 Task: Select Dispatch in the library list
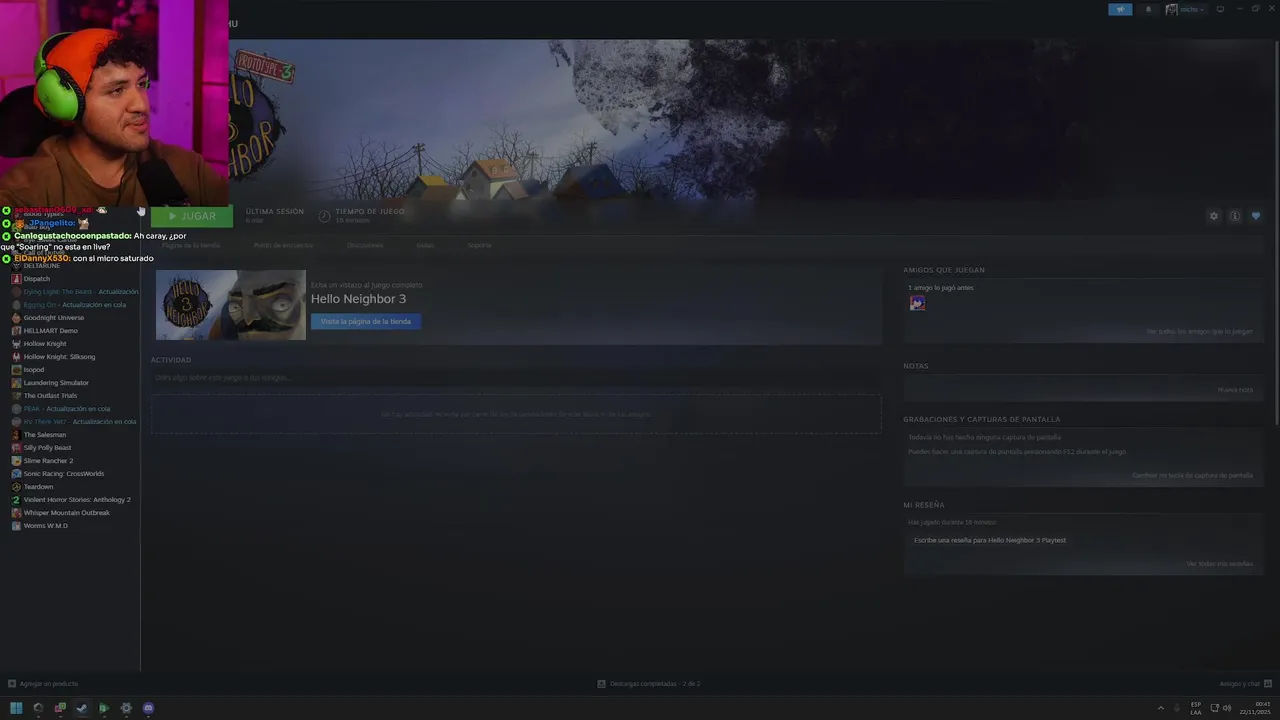[x=37, y=279]
